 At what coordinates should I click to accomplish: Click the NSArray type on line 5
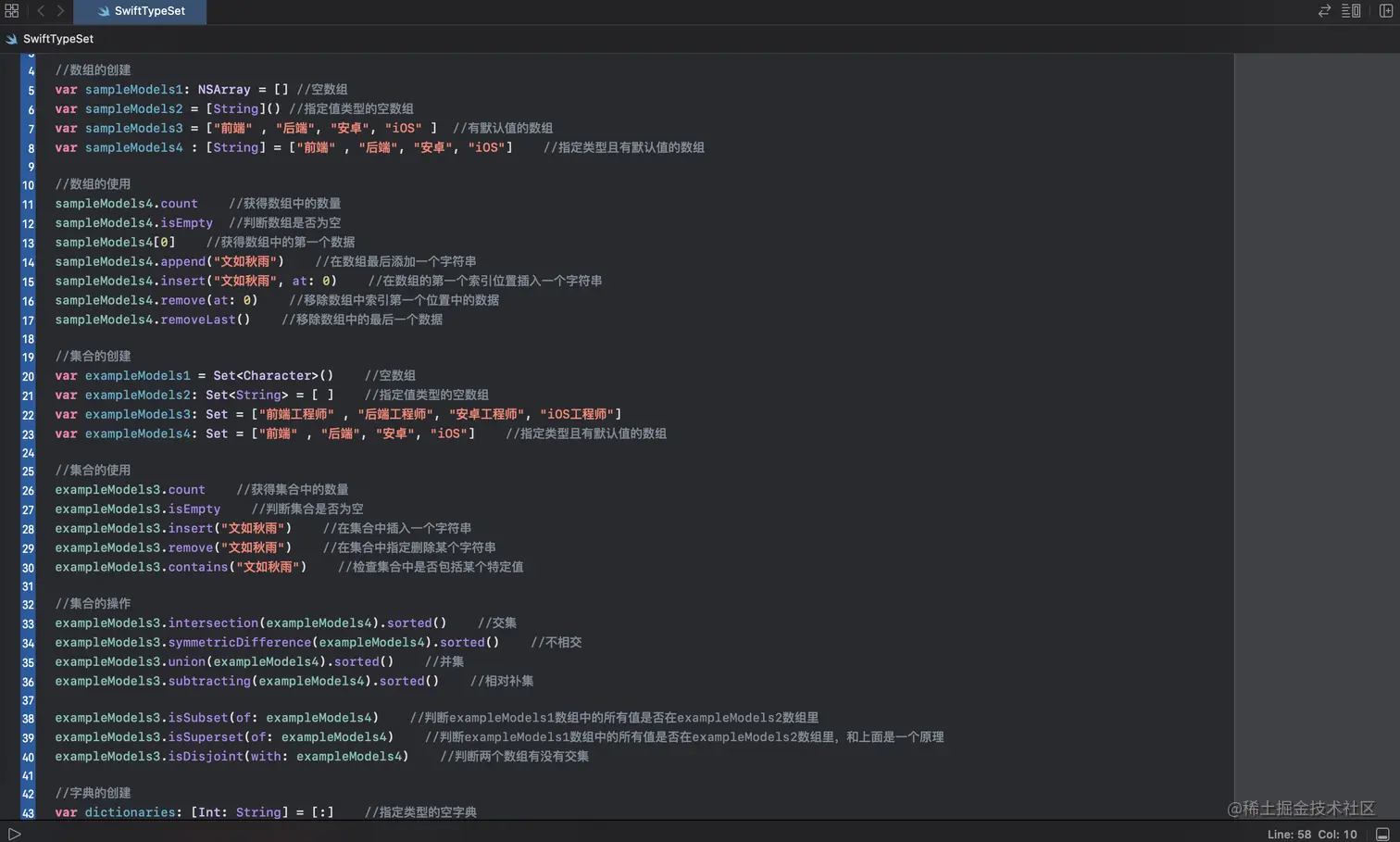point(224,90)
